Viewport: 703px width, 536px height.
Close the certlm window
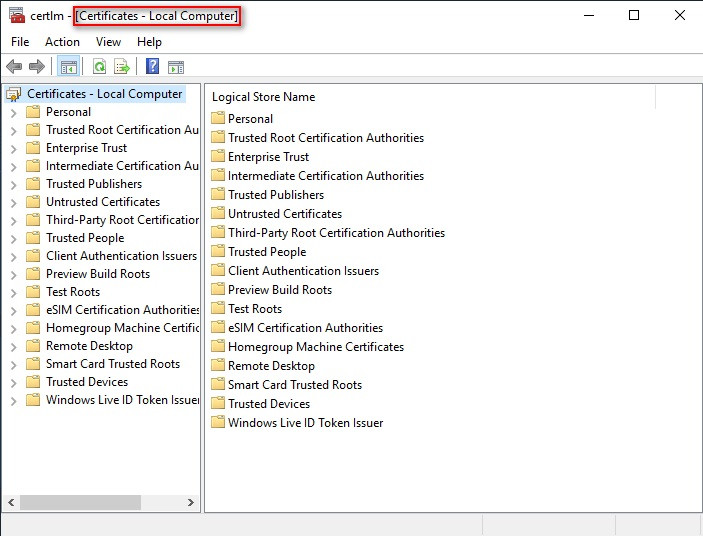tap(680, 15)
